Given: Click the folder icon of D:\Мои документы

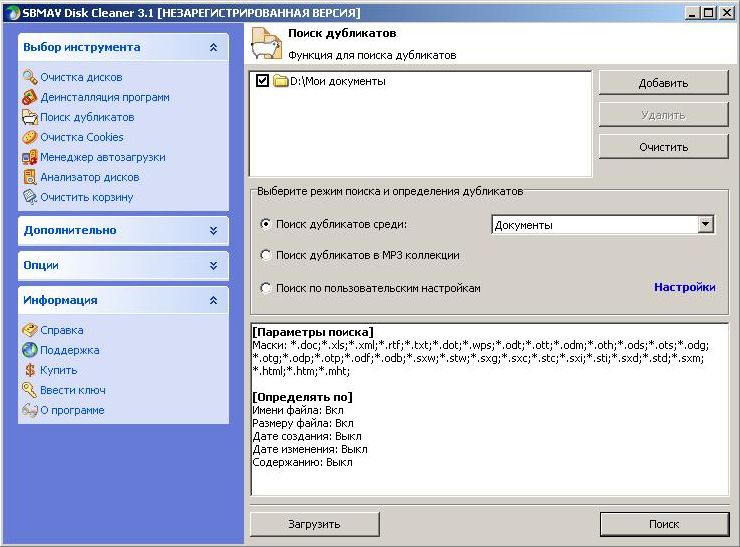Looking at the screenshot, I should coord(280,81).
